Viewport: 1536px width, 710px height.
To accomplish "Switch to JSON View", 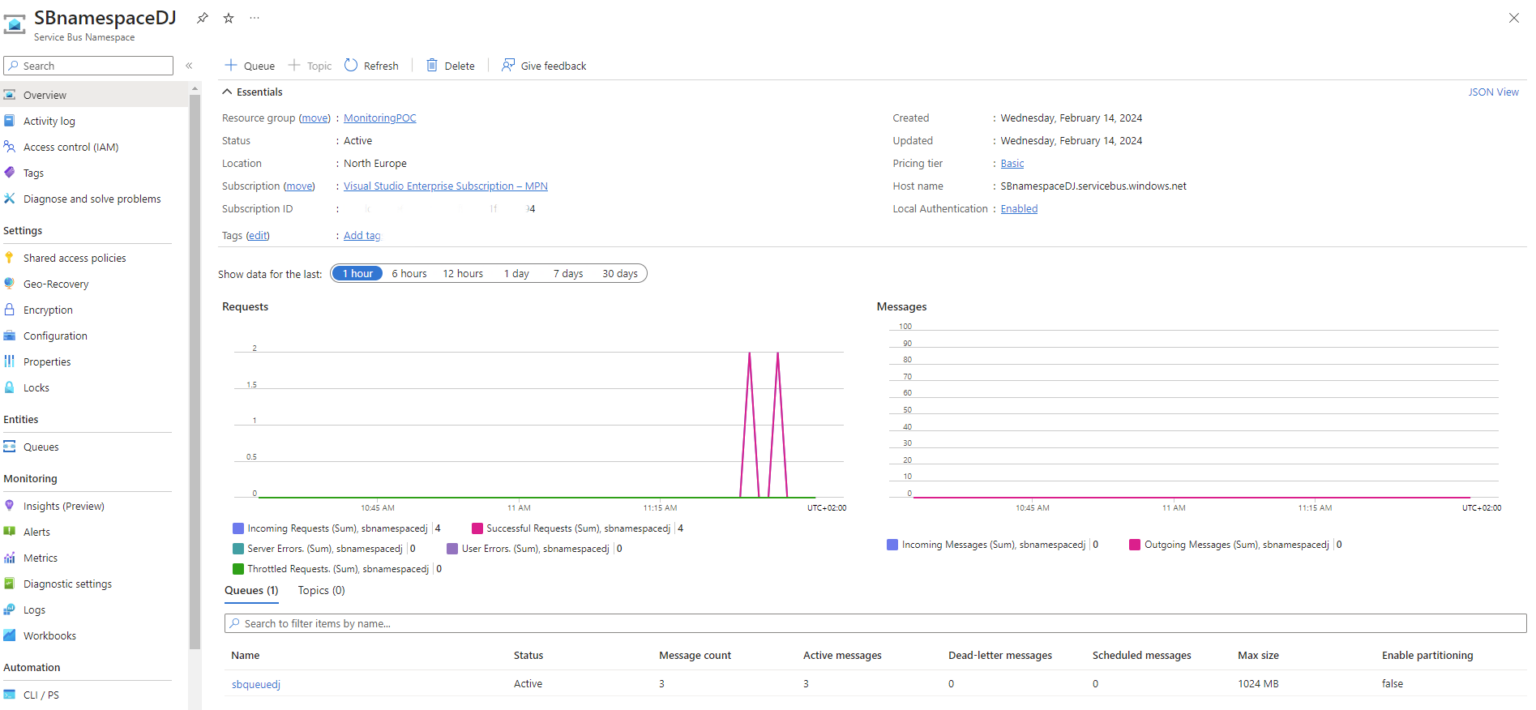I will pyautogui.click(x=1493, y=91).
